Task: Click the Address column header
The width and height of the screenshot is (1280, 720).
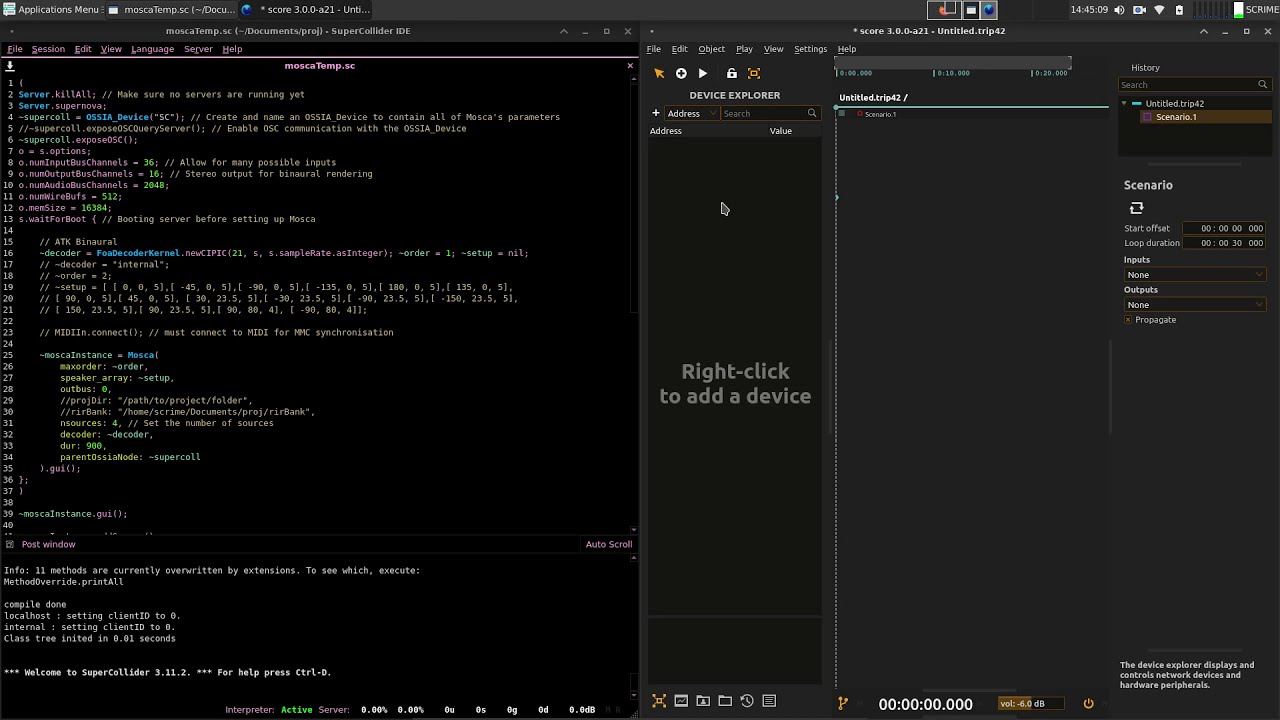Action: tap(666, 131)
